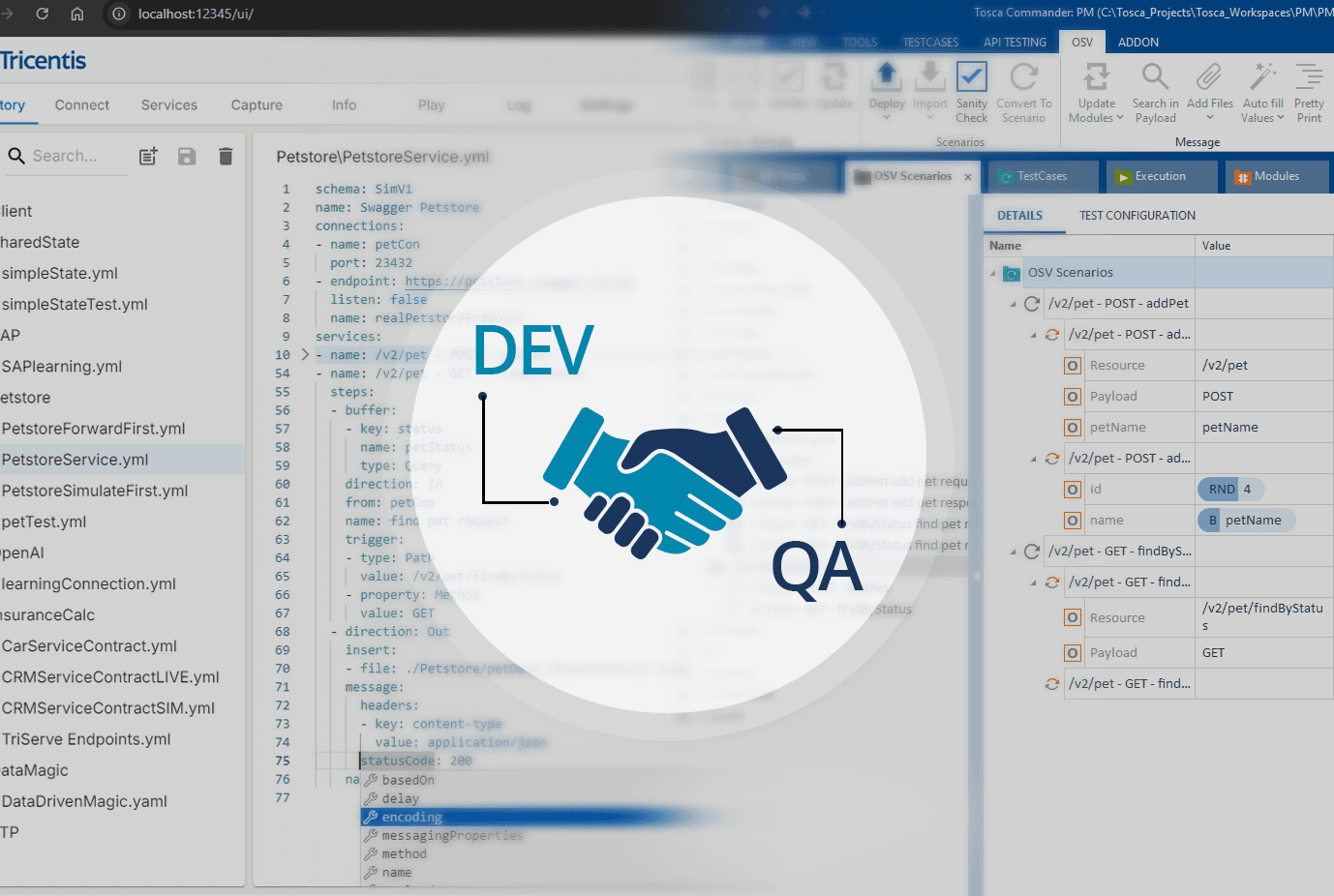Open the API TESTING ribbon tab
The image size is (1334, 896).
click(x=1015, y=42)
